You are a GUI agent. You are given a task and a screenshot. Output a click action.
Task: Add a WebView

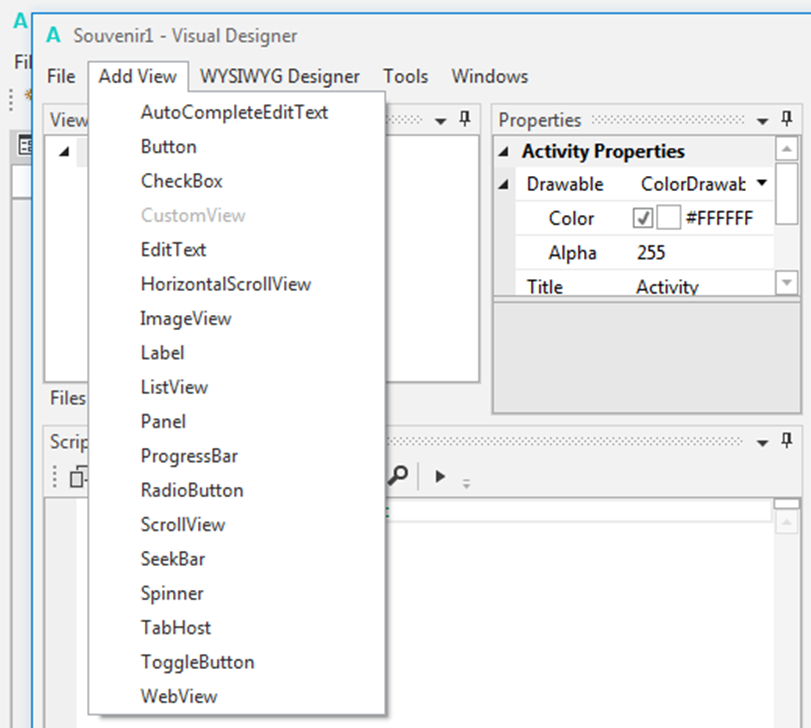click(237, 696)
